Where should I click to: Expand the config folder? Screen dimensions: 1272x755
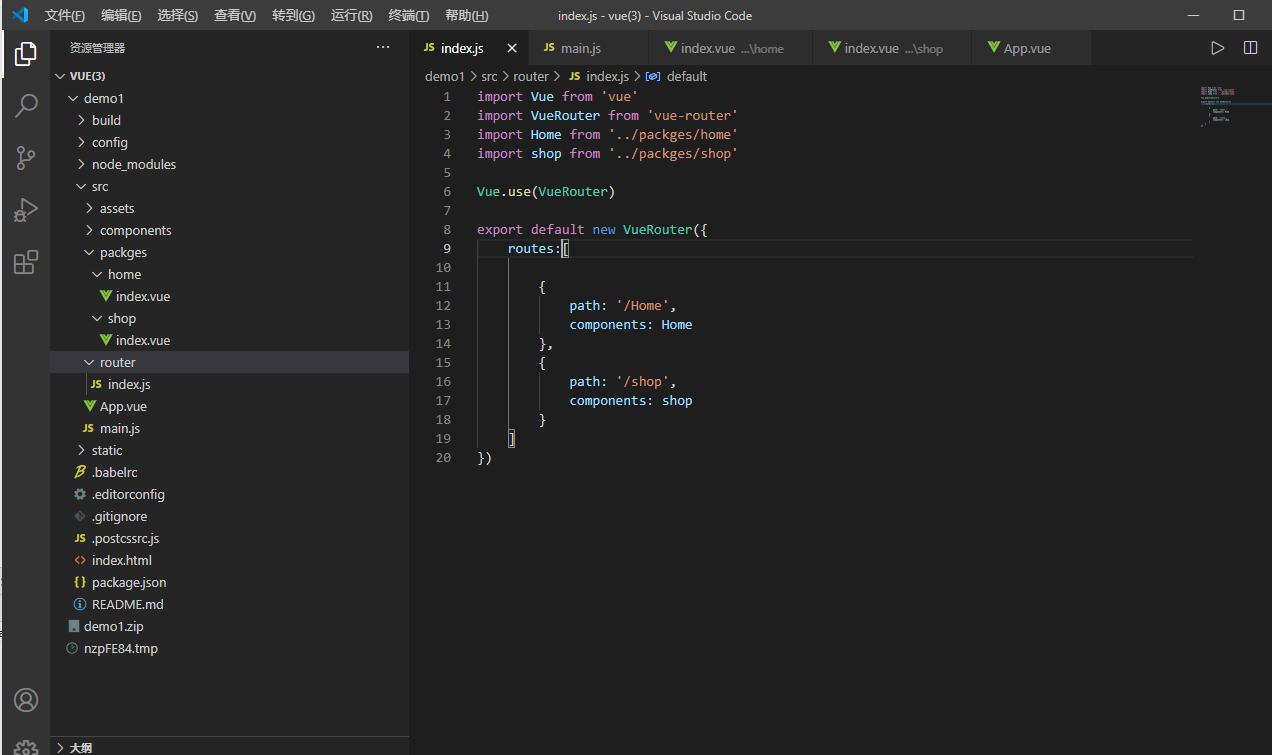[x=229, y=142]
